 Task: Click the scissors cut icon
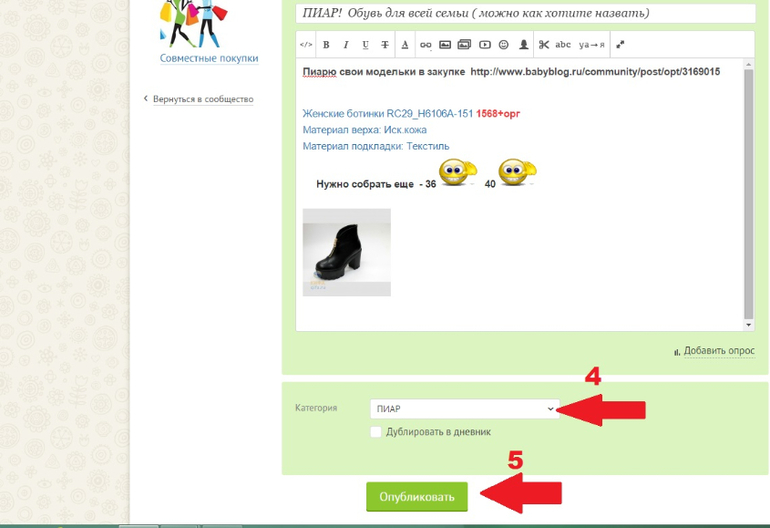pyautogui.click(x=543, y=45)
